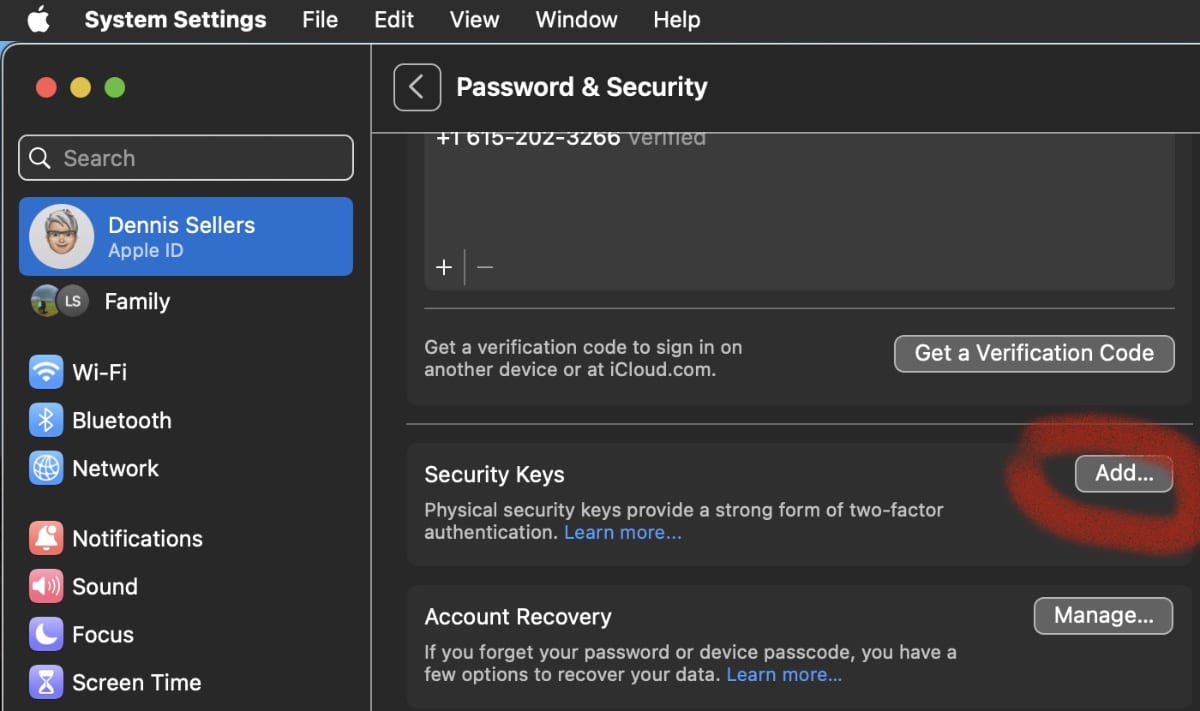Open Notifications bell icon
Image resolution: width=1200 pixels, height=711 pixels.
[x=46, y=538]
